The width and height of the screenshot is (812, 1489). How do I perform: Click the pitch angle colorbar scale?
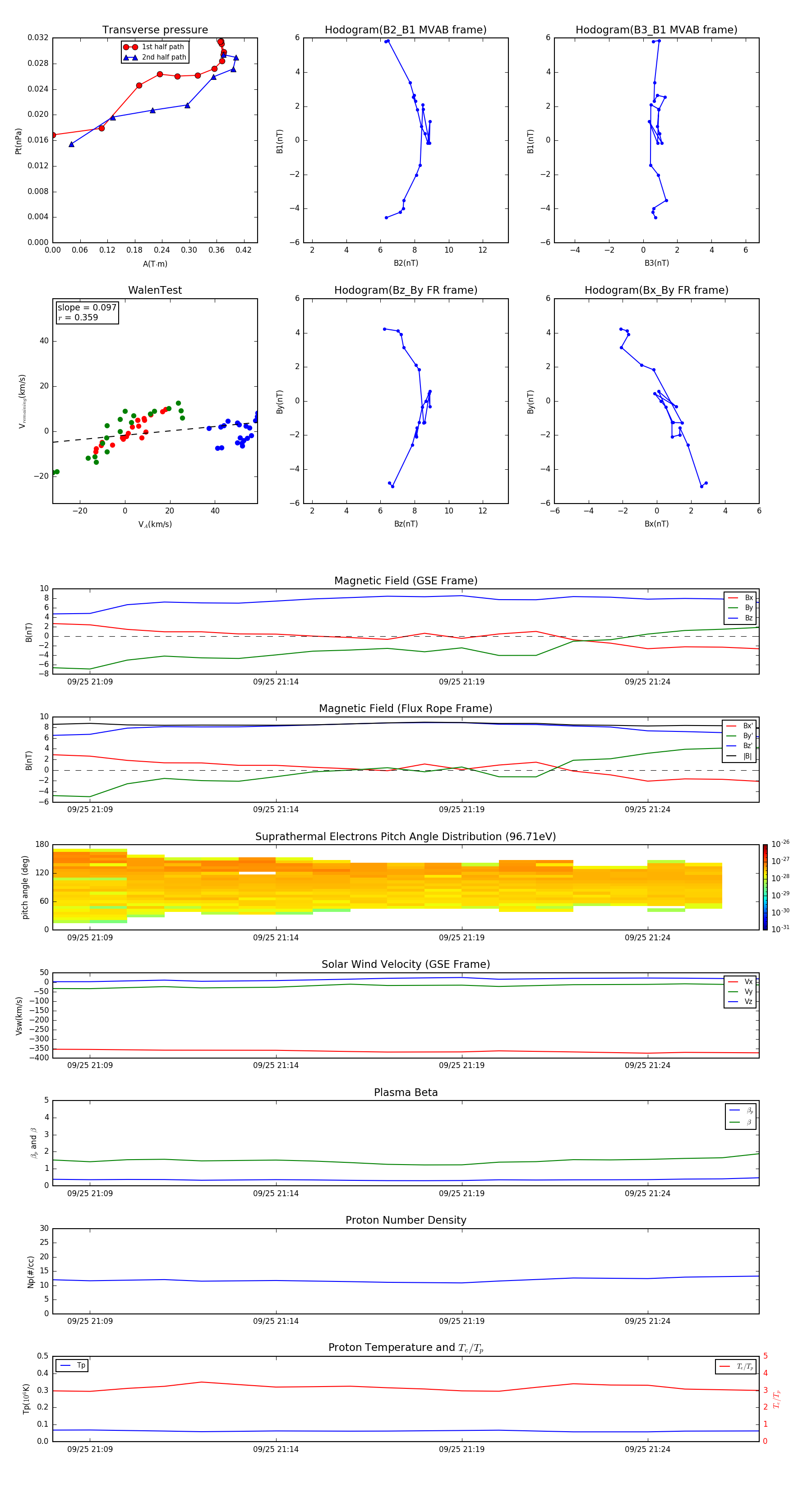[765, 887]
